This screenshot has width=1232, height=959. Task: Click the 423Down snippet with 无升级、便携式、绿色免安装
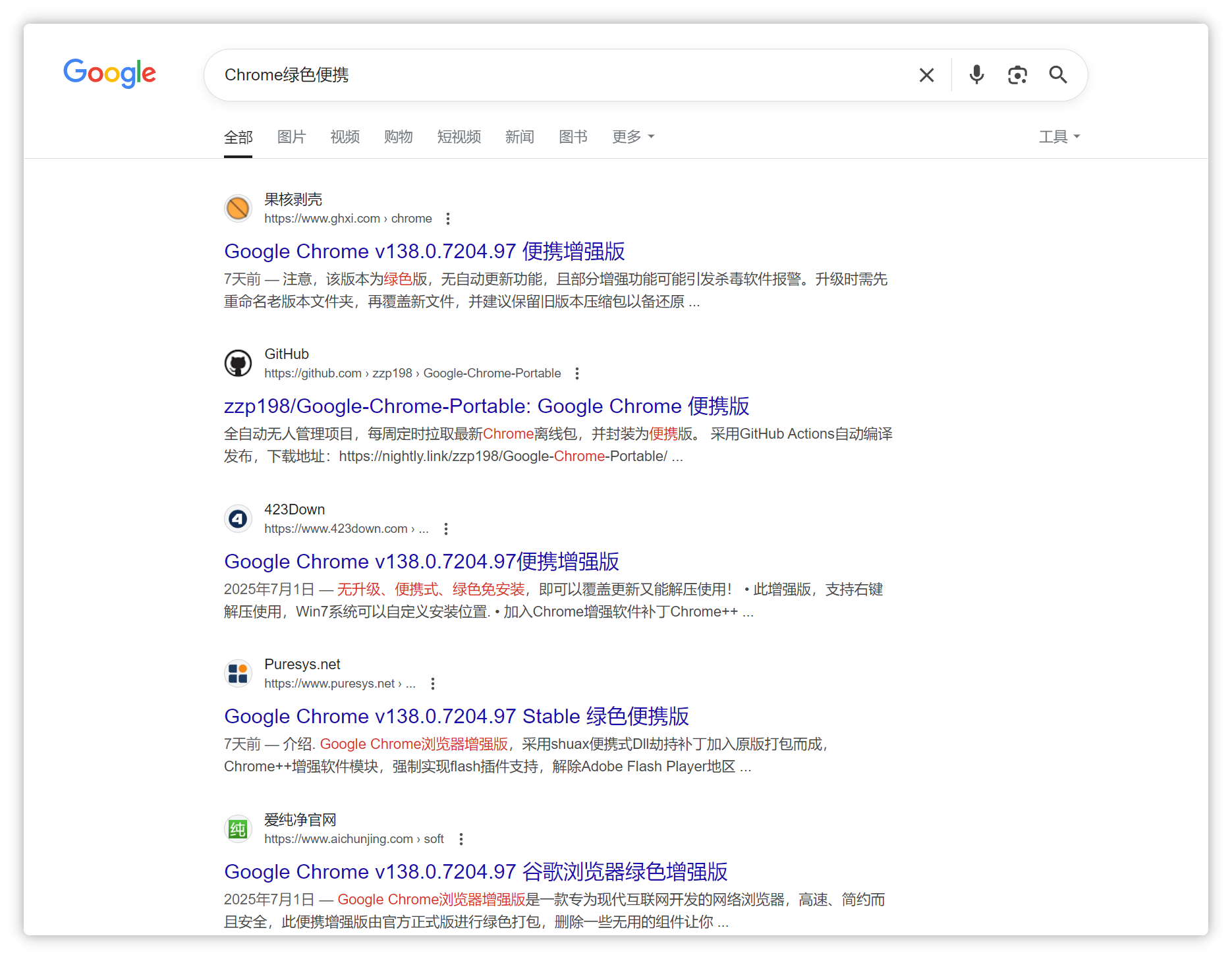[x=553, y=601]
